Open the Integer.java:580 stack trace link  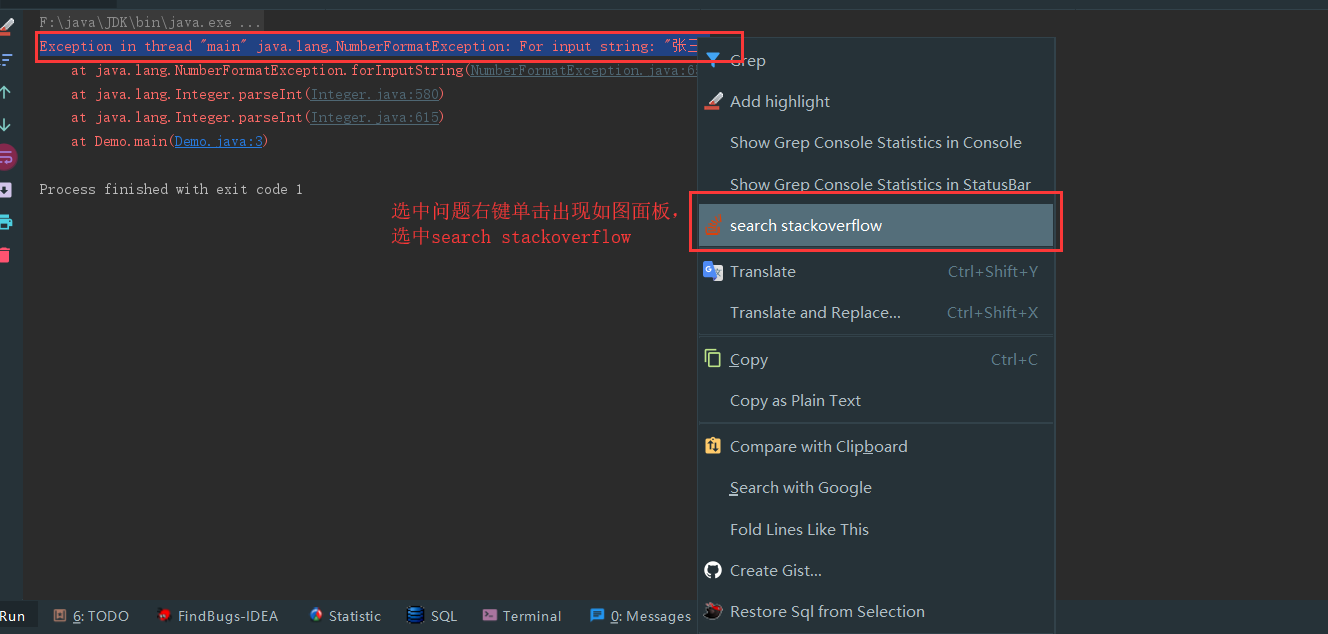375,93
